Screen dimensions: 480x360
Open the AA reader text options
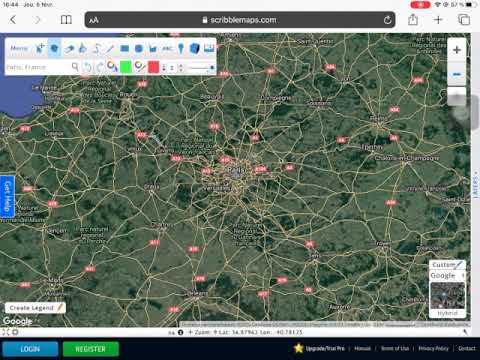click(94, 20)
